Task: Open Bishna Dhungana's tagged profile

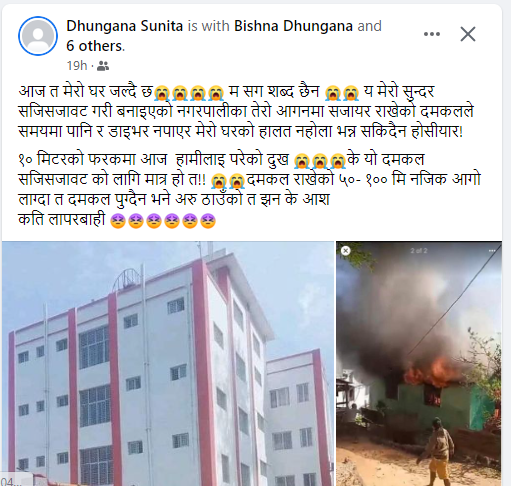Action: pos(293,26)
